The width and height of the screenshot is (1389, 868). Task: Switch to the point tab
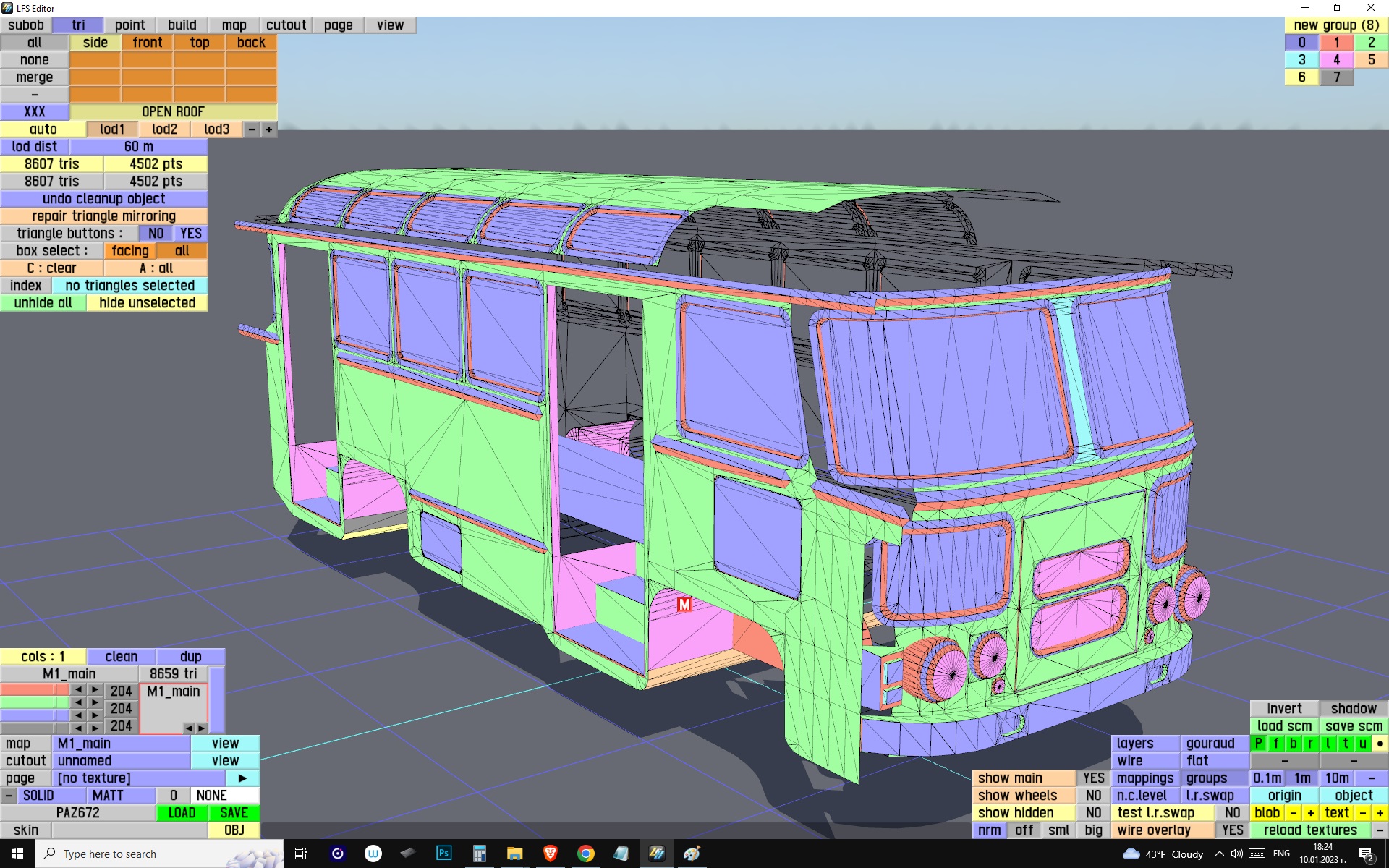129,25
